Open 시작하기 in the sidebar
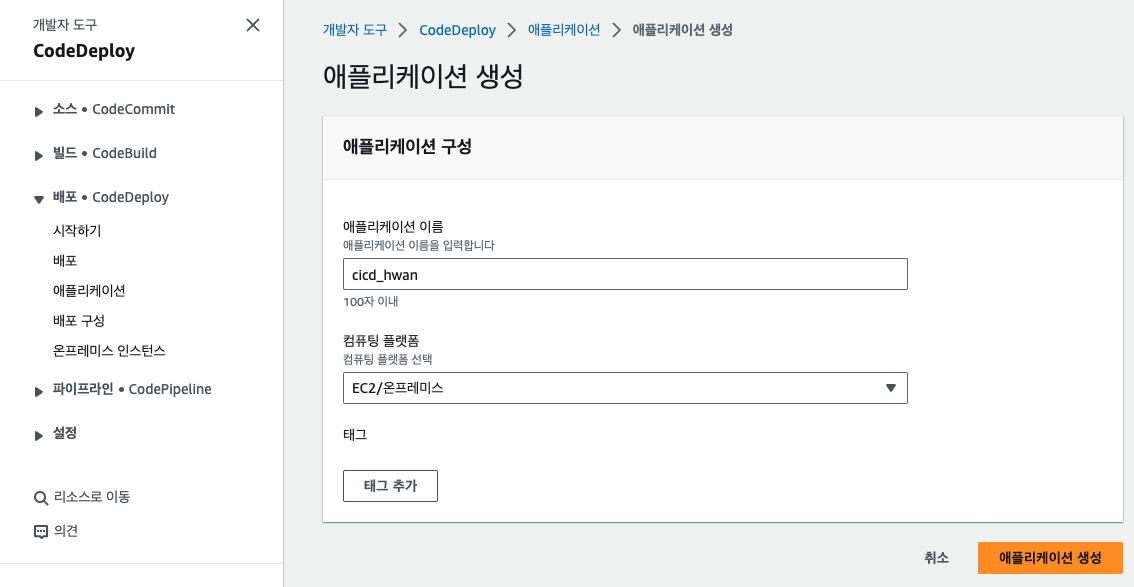The width and height of the screenshot is (1134, 587). click(77, 231)
